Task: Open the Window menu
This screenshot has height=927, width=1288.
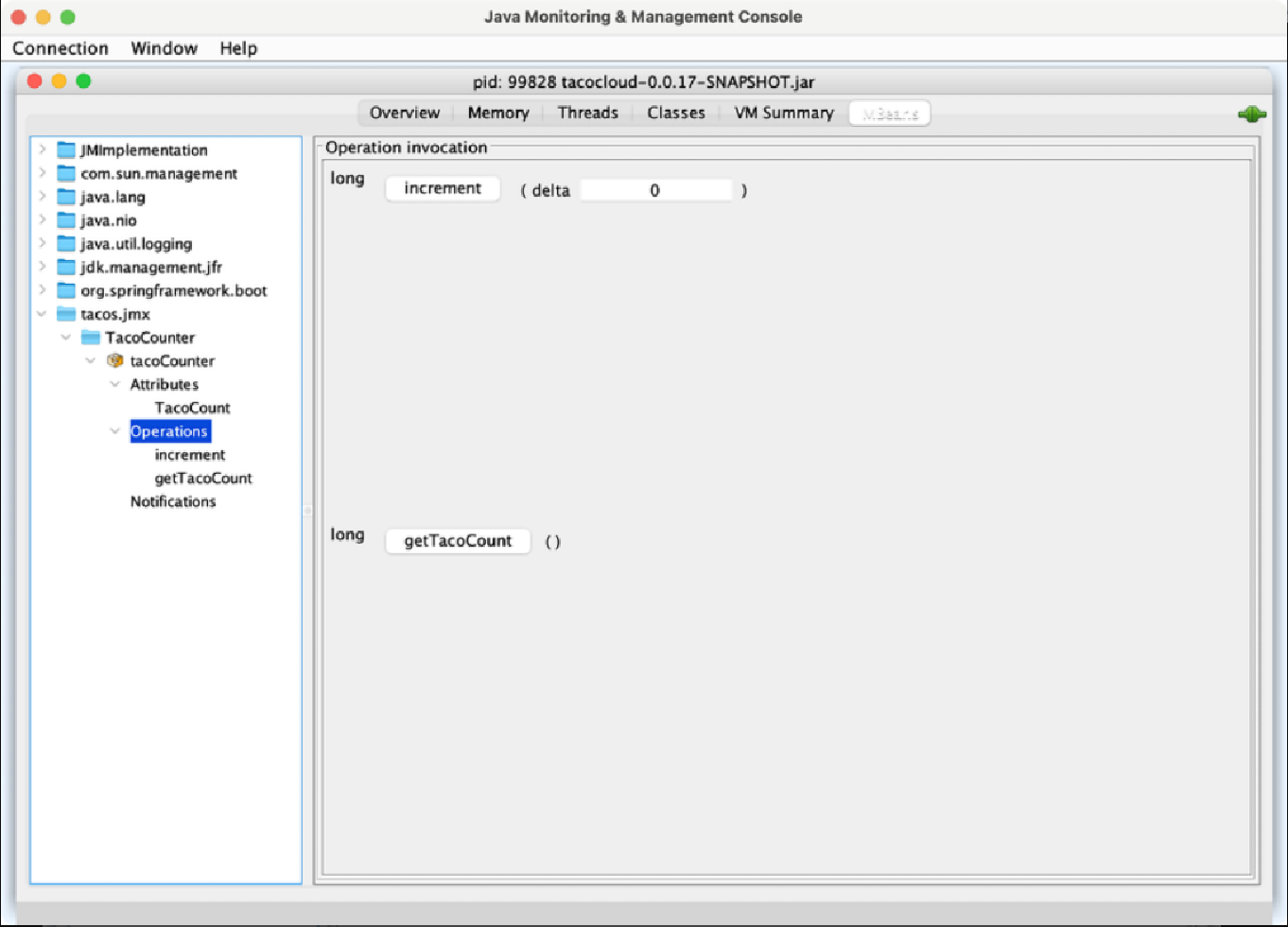Action: (x=165, y=48)
